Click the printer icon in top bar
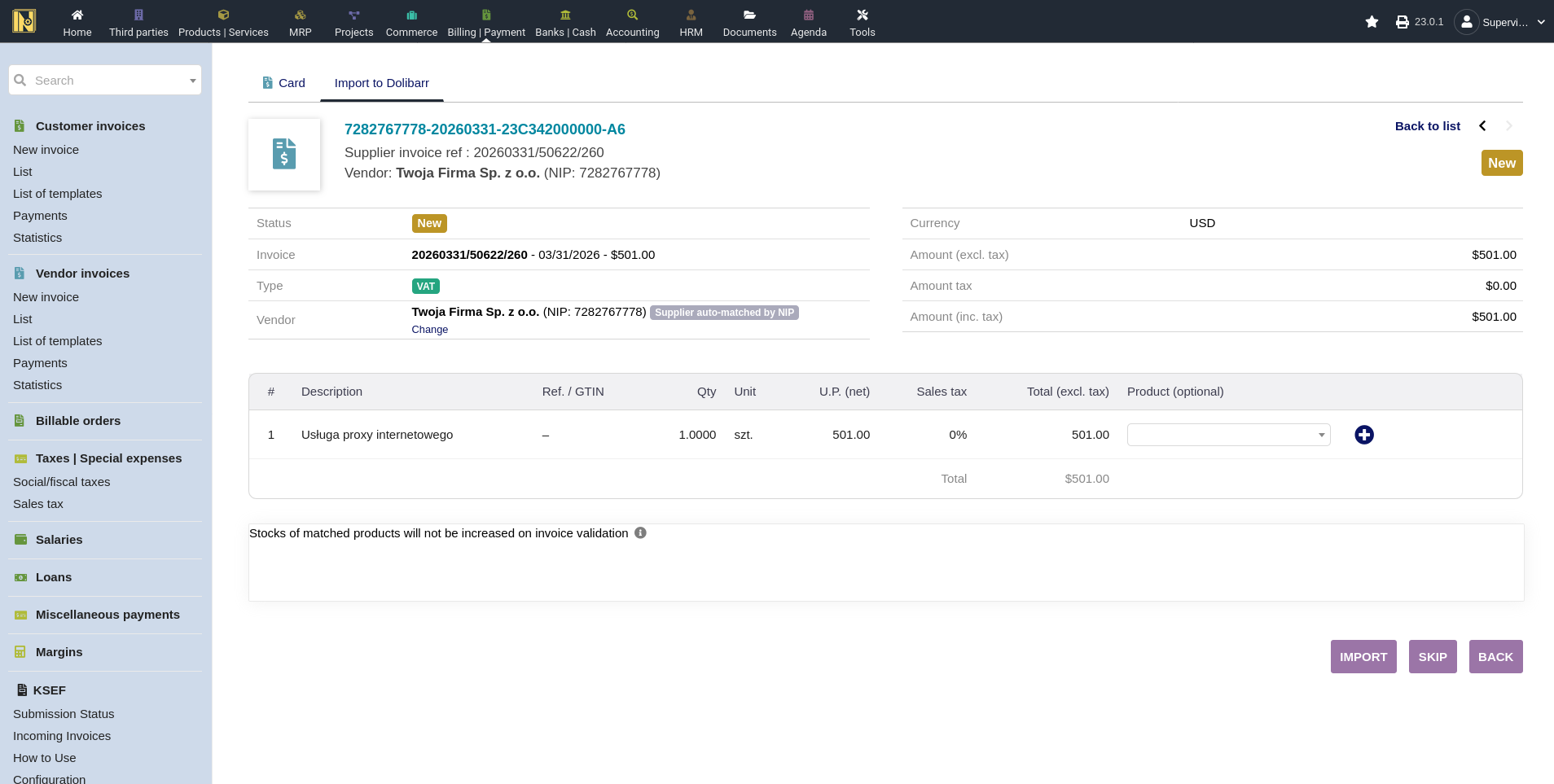1554x784 pixels. pos(1402,22)
